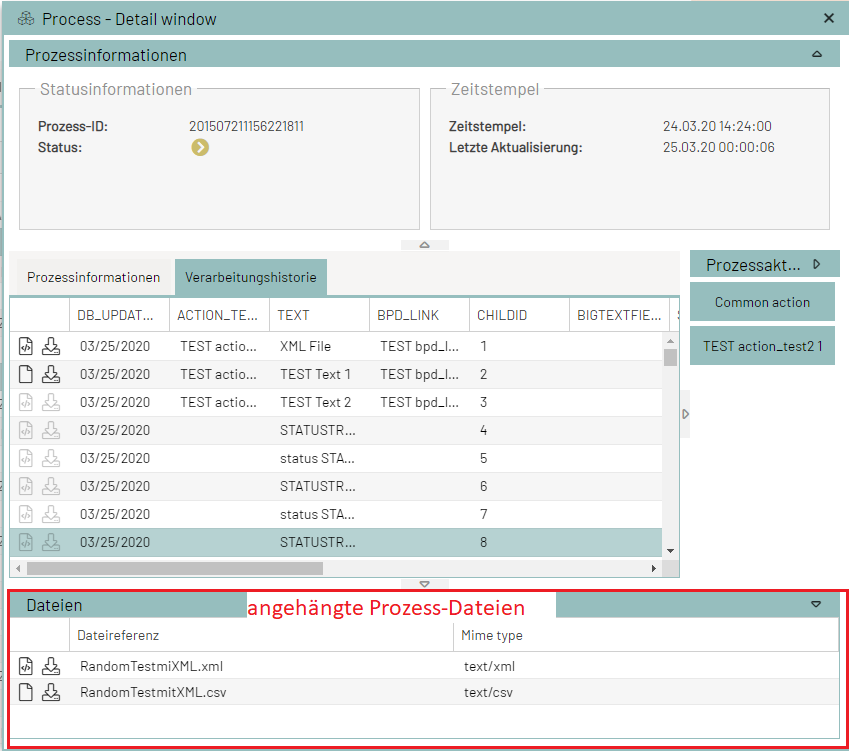Collapse the Dateien section
849x751 pixels.
(x=816, y=605)
